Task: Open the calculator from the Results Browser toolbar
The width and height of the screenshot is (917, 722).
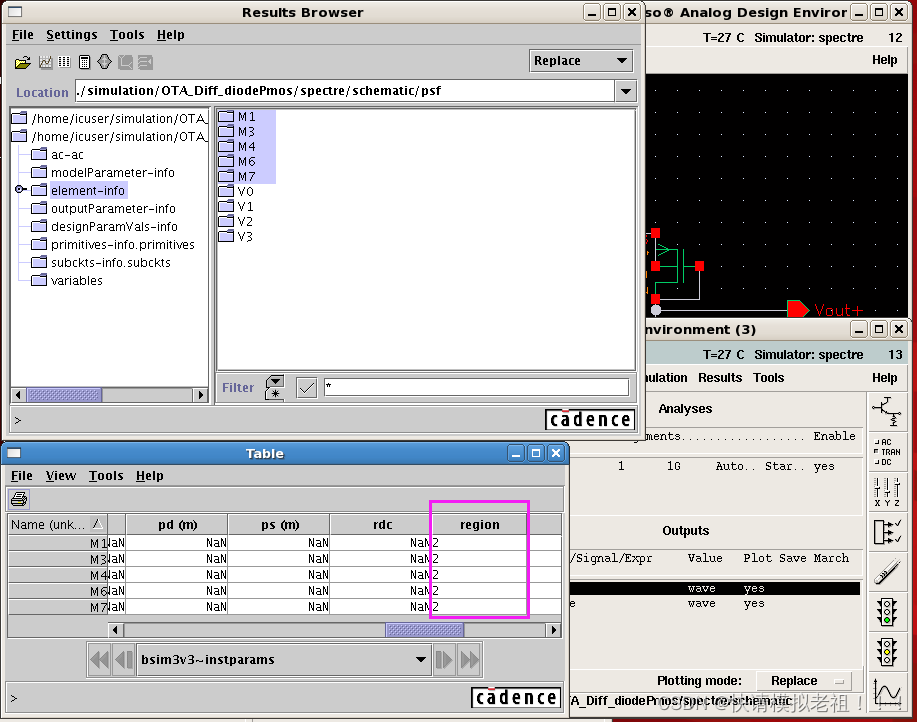Action: (x=84, y=62)
